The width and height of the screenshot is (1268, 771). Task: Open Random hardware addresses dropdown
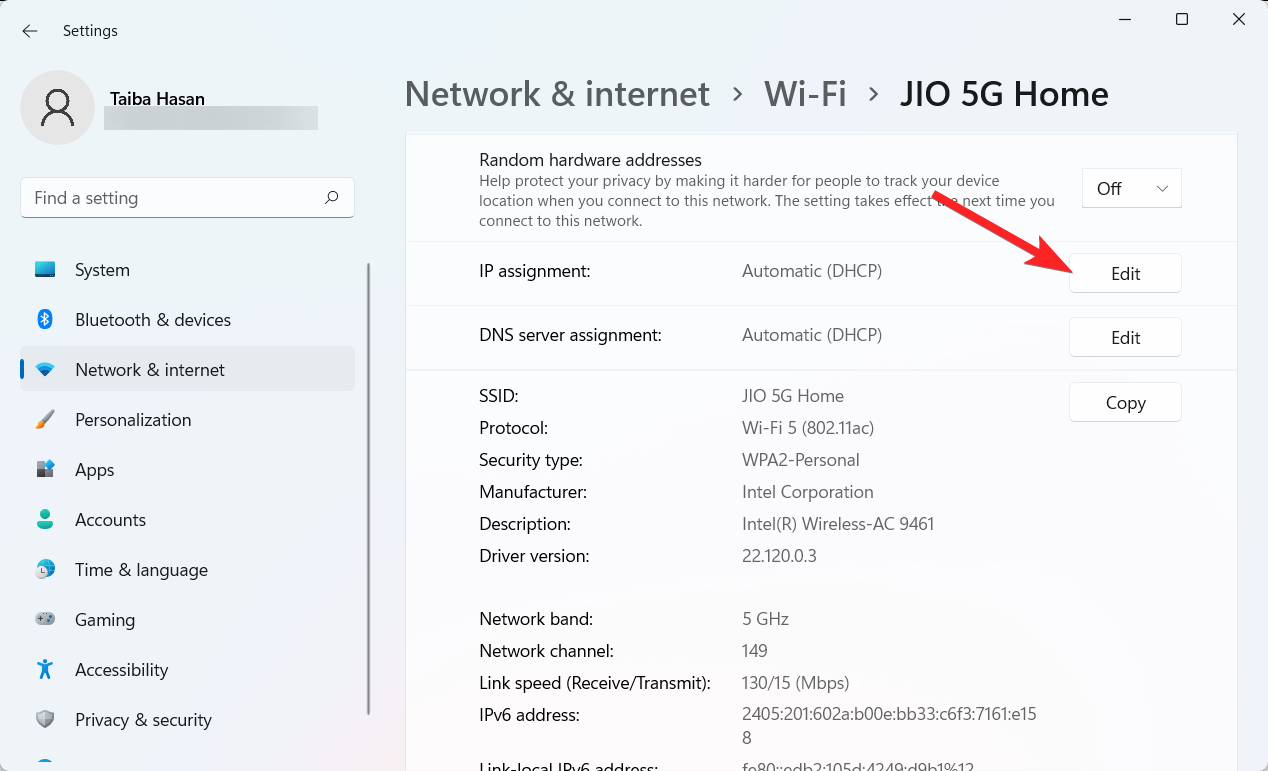(x=1131, y=188)
